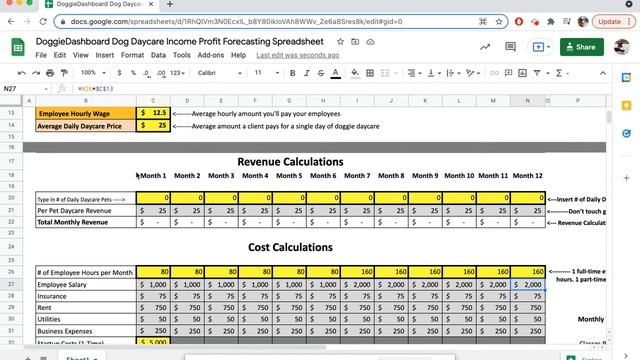The width and height of the screenshot is (640, 360).
Task: Open vertical align dropdown
Action: click(433, 73)
